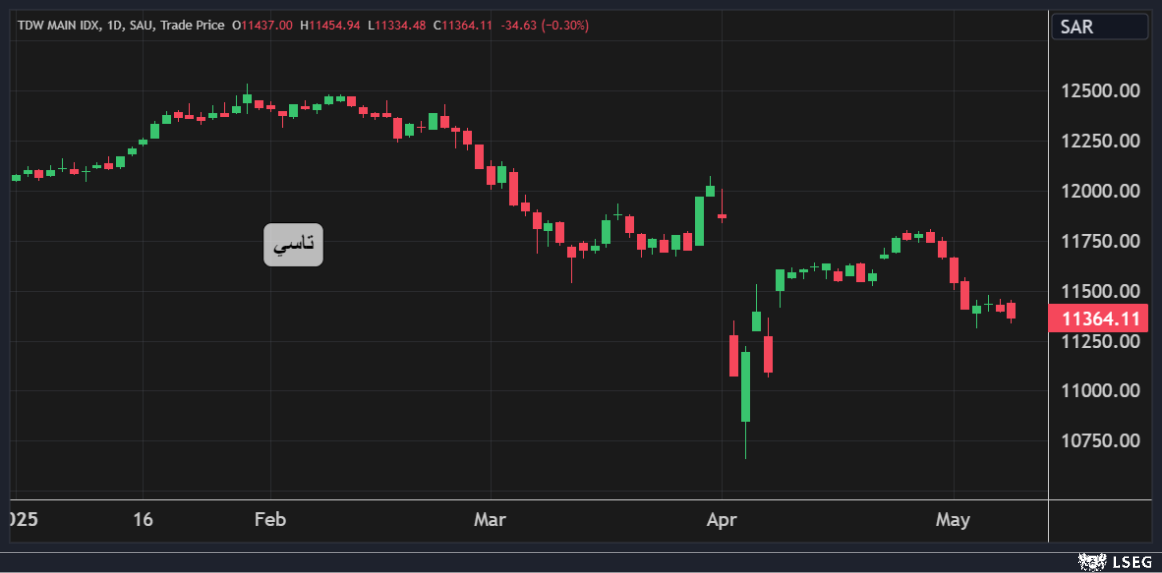Image resolution: width=1162 pixels, height=573 pixels.
Task: Click the Feb label on time axis
Action: (270, 520)
